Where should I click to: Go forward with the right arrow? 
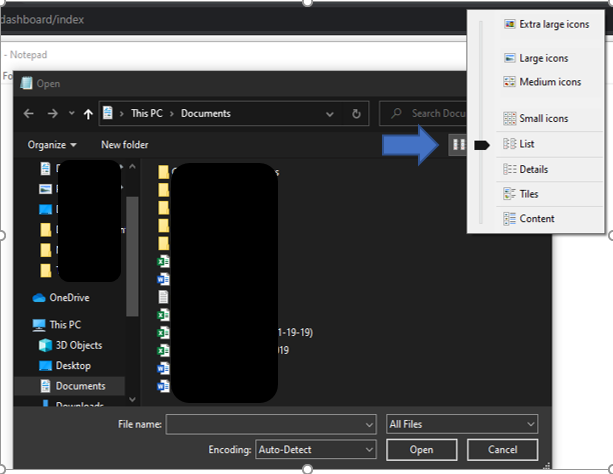(x=52, y=114)
